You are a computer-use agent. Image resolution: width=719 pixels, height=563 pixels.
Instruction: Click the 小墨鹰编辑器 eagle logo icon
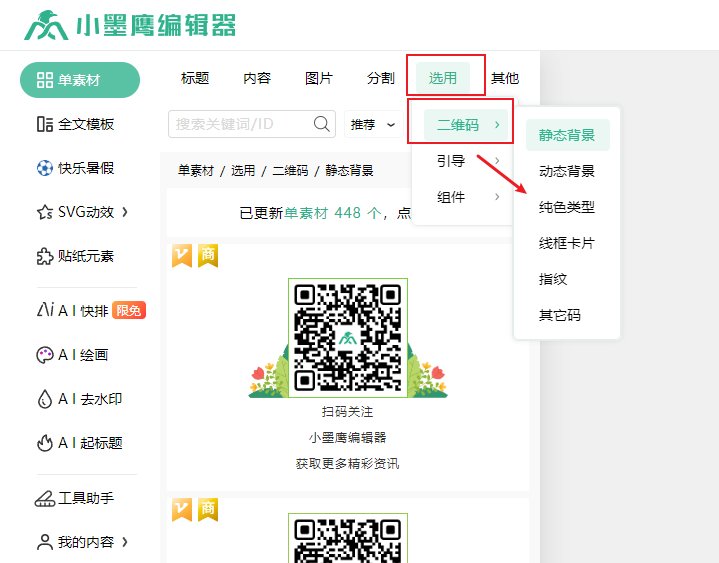[x=46, y=26]
